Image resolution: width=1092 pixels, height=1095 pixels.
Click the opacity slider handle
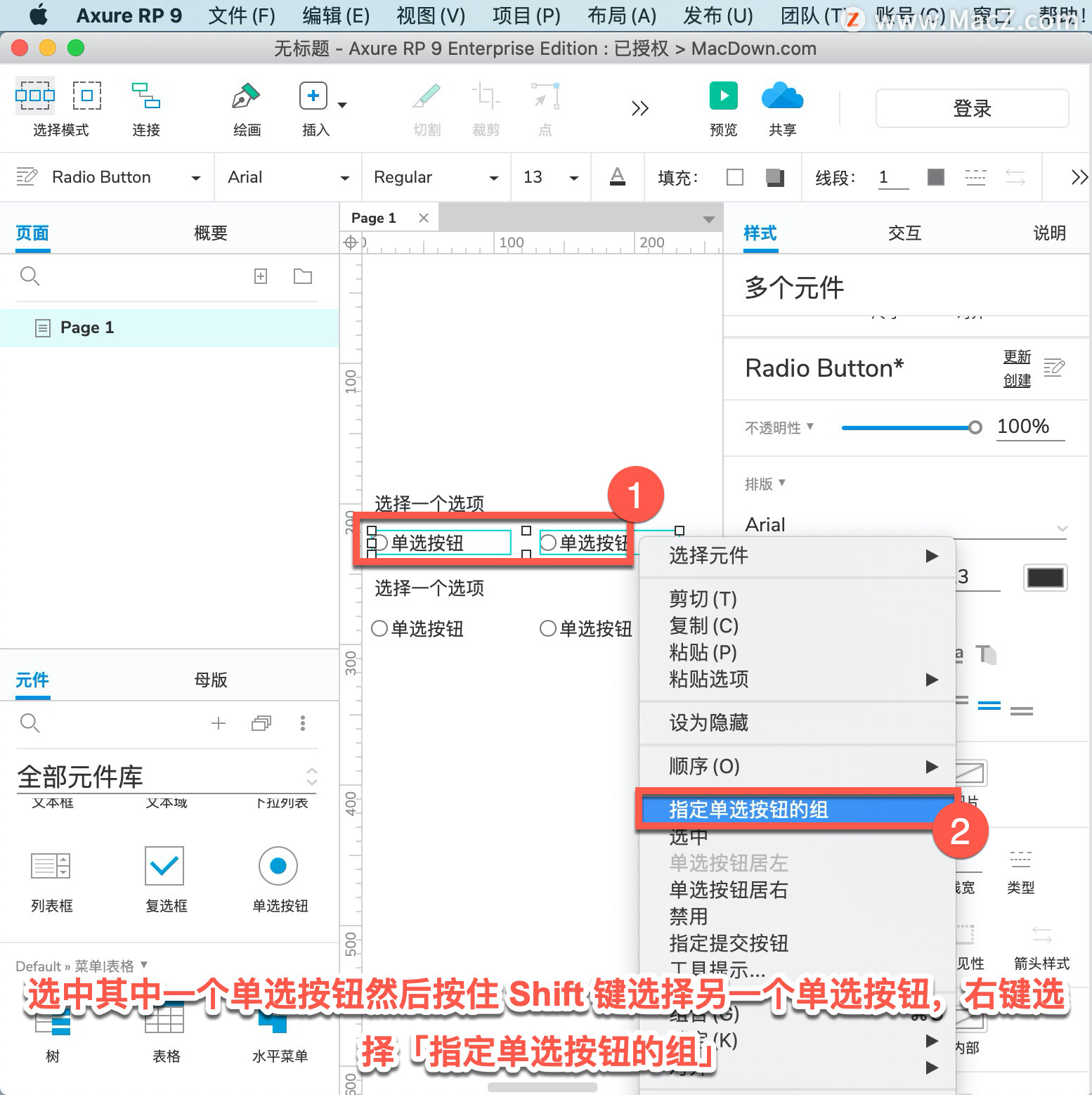pos(975,427)
